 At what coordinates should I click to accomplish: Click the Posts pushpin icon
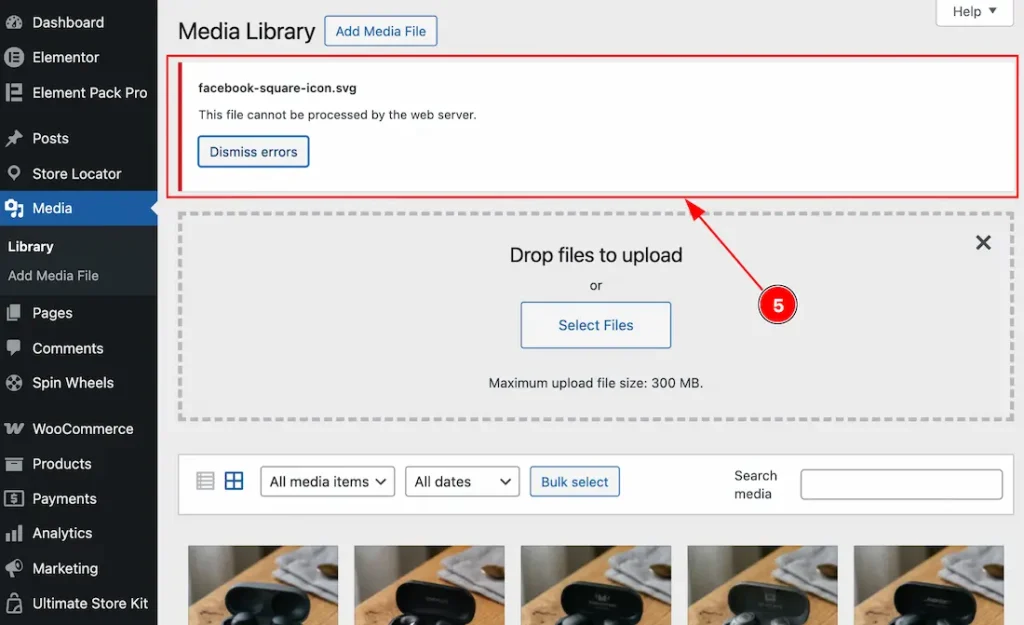pyautogui.click(x=14, y=138)
